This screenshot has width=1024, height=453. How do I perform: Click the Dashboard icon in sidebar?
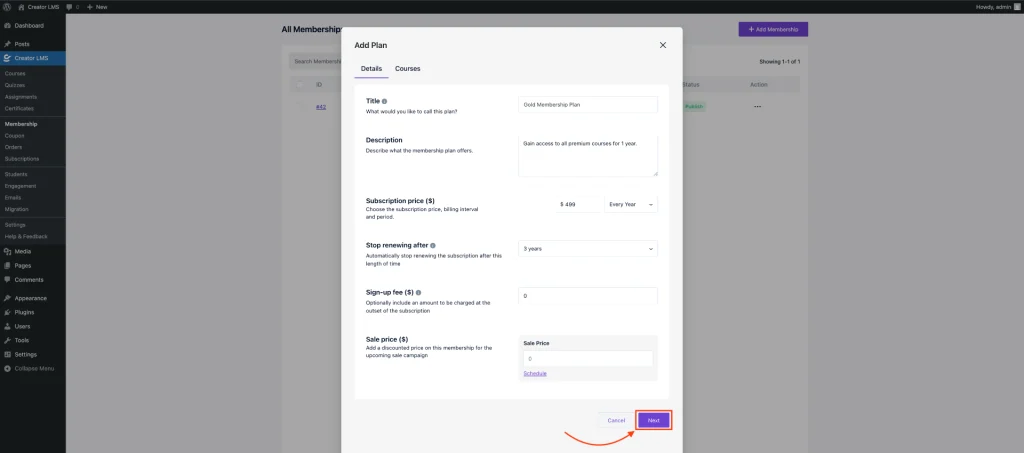tap(7, 25)
